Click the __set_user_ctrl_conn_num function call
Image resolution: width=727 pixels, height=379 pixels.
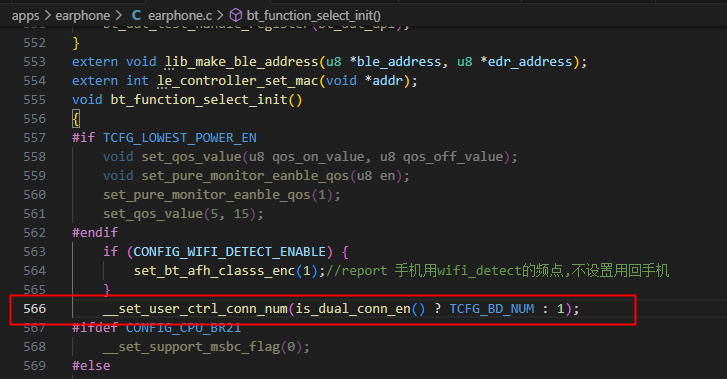[x=195, y=309]
